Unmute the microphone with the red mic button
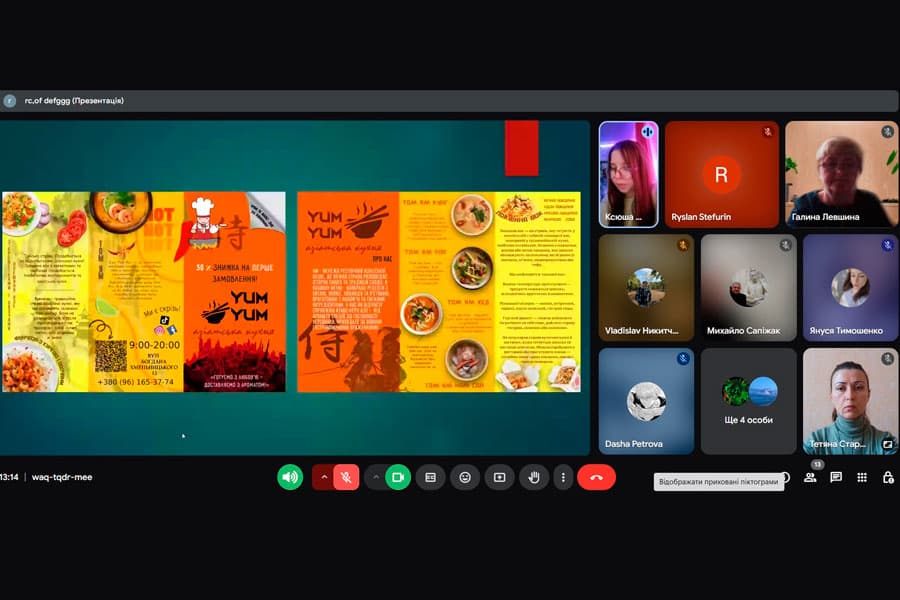 click(346, 477)
